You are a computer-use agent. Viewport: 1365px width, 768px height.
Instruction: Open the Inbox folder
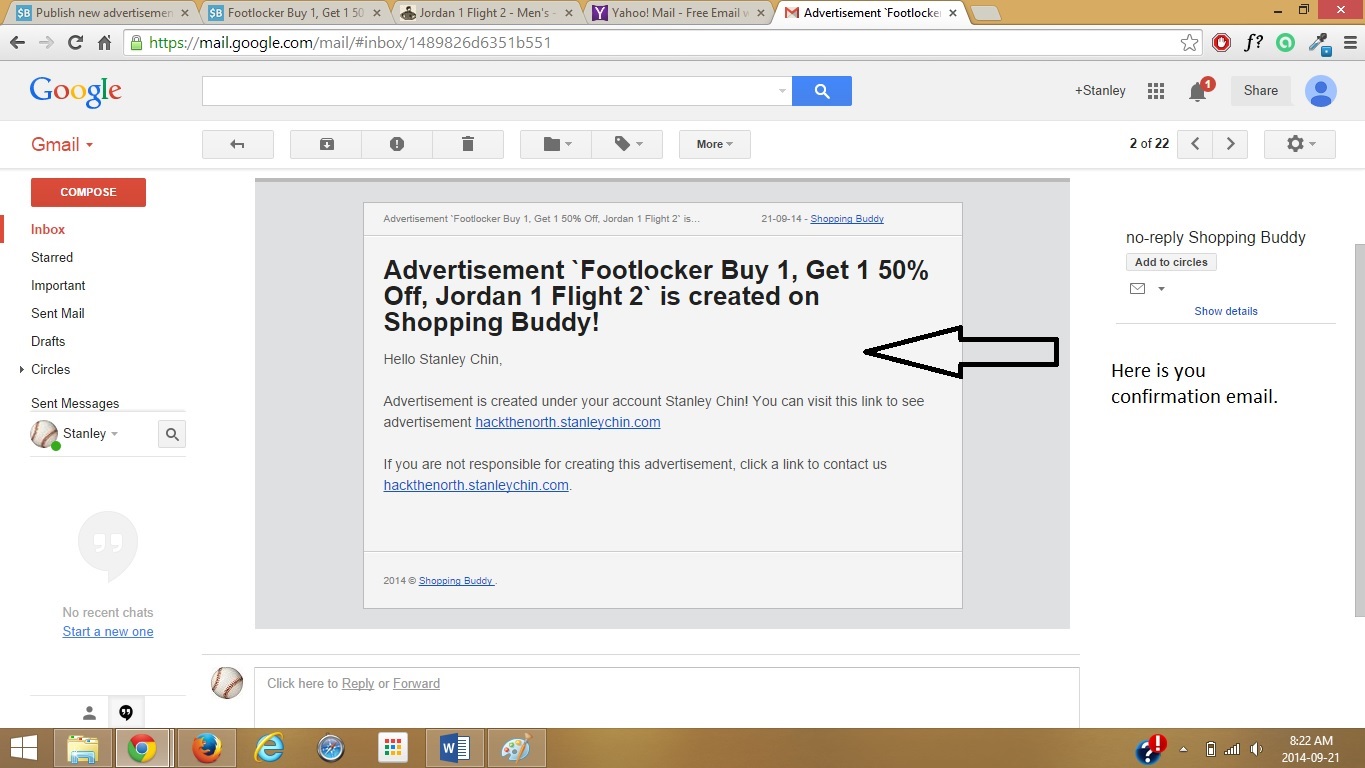(x=48, y=229)
